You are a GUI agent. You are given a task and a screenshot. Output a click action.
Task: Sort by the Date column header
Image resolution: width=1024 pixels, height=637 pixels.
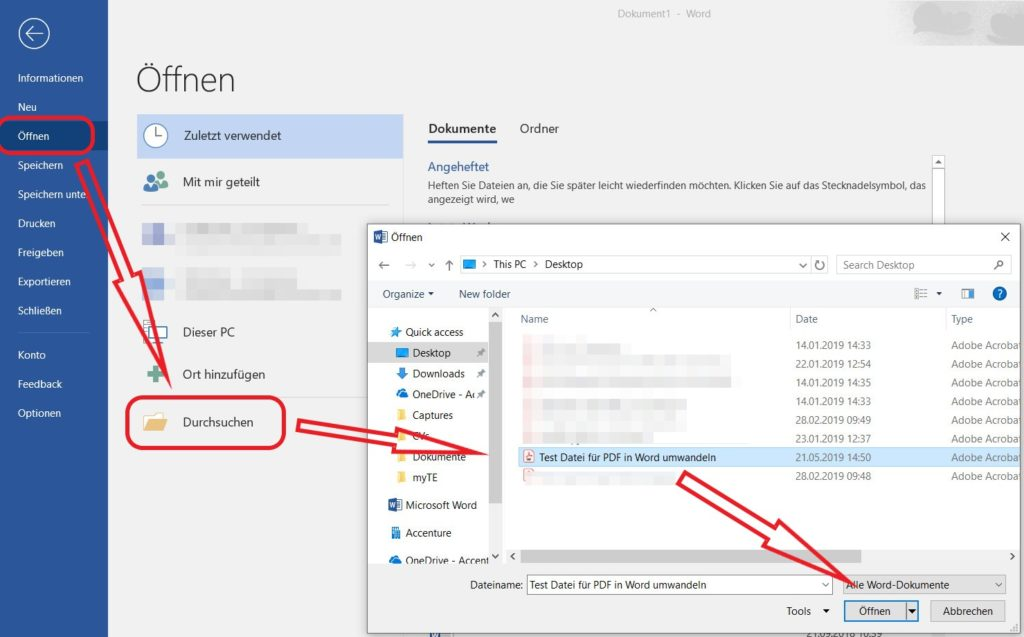tap(807, 319)
